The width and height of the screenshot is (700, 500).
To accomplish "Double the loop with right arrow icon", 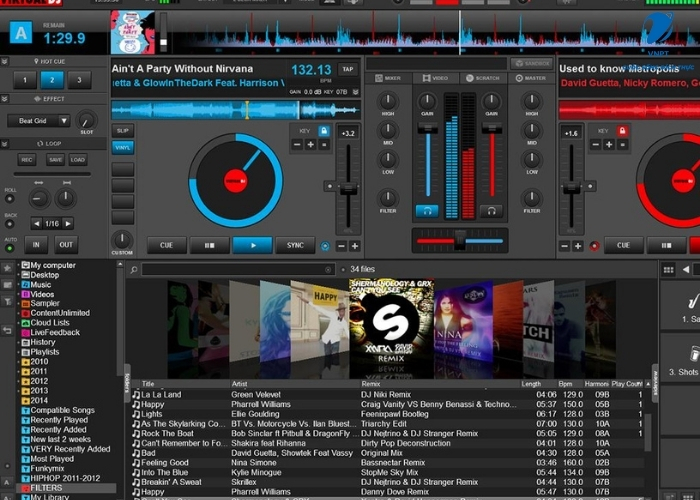I will point(67,223).
